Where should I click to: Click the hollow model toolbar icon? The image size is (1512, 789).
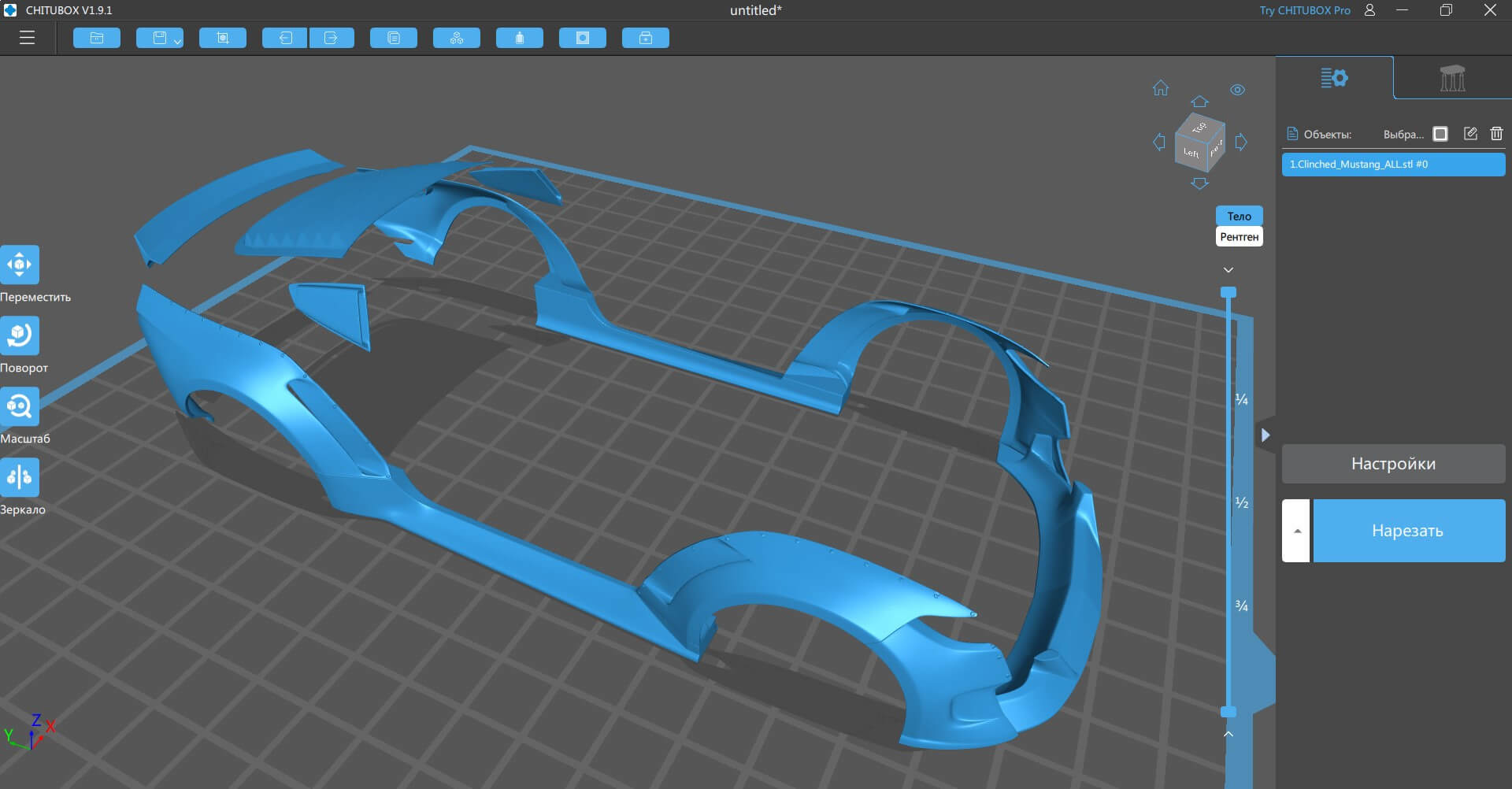pos(582,38)
